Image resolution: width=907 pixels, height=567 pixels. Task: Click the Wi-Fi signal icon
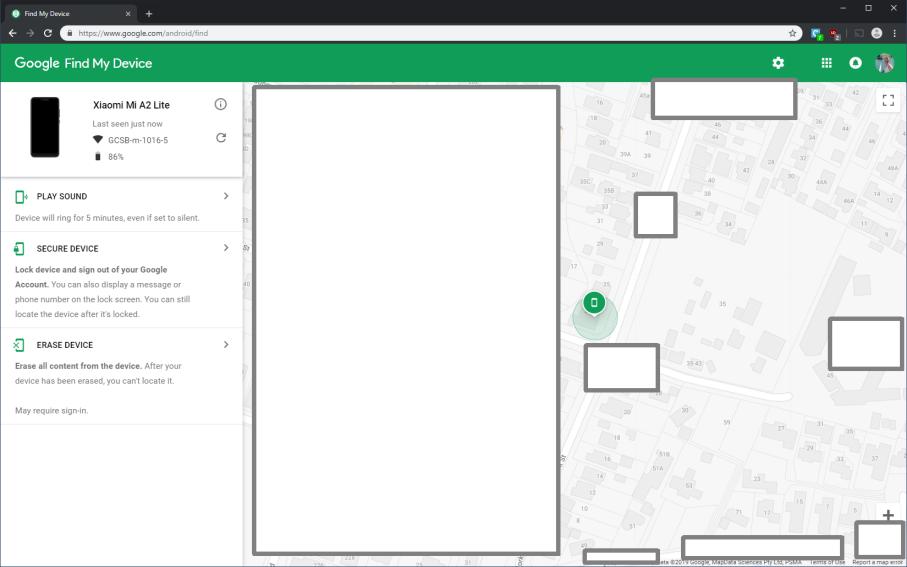tap(98, 139)
